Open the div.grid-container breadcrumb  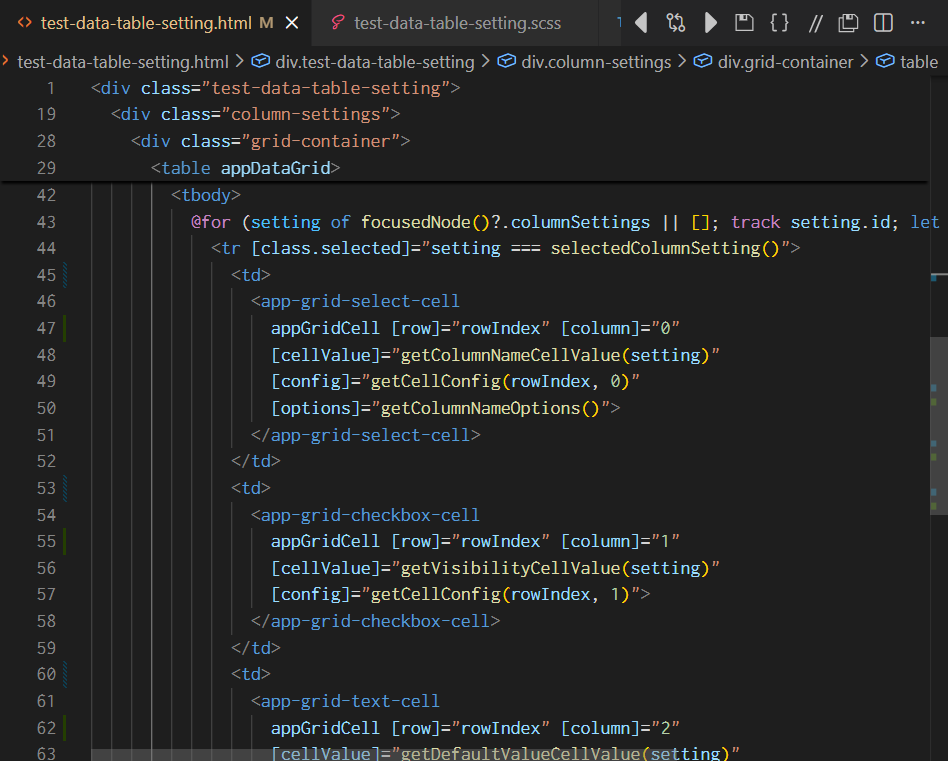pyautogui.click(x=785, y=62)
